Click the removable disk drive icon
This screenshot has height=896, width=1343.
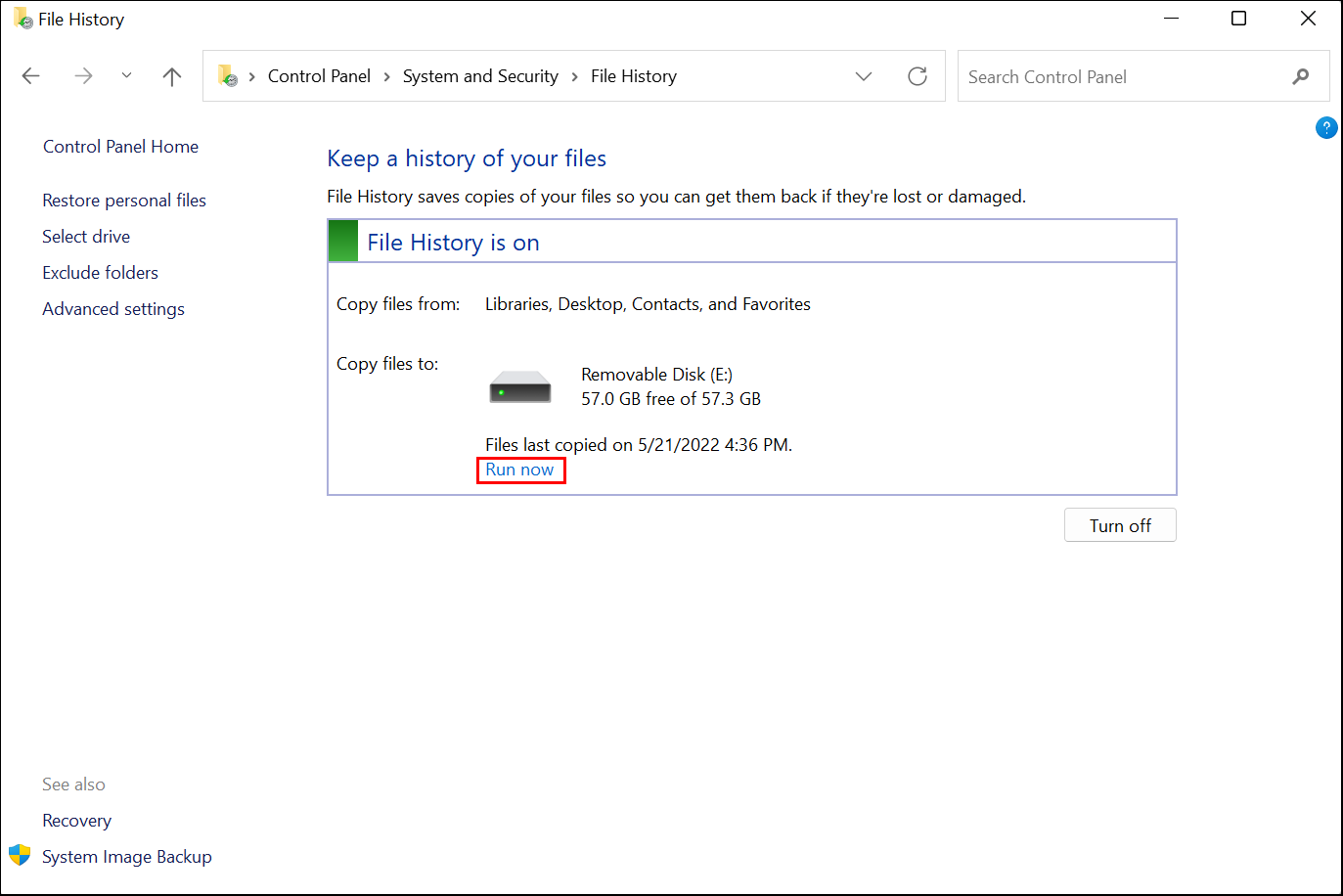[519, 385]
